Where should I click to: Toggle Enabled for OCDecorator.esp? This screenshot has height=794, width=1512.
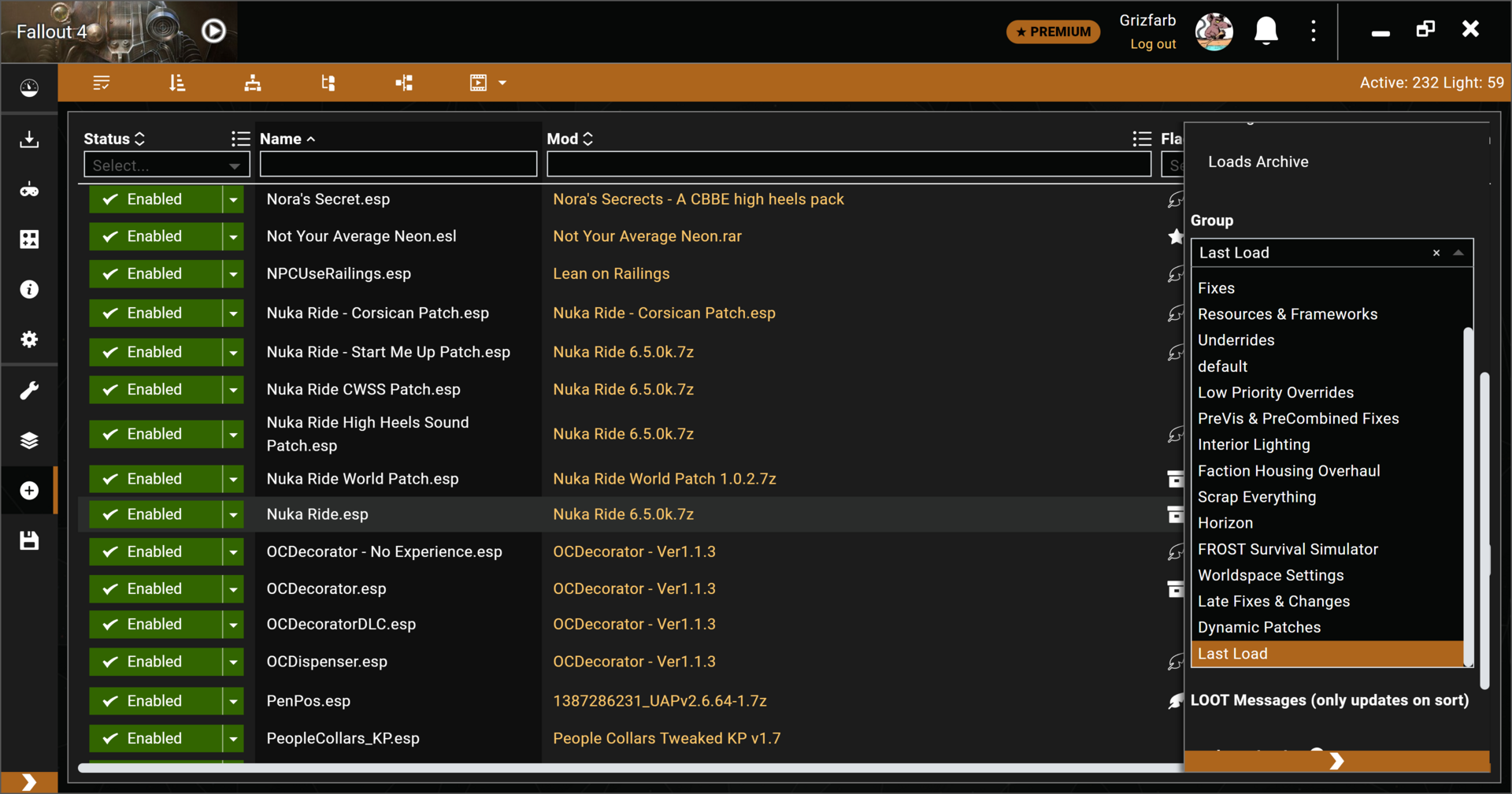tap(155, 588)
